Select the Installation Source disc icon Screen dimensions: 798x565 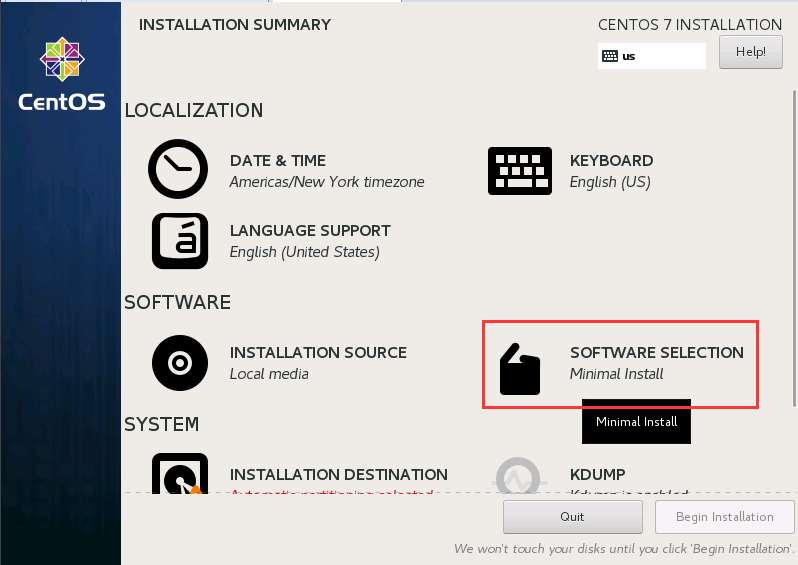(x=180, y=363)
